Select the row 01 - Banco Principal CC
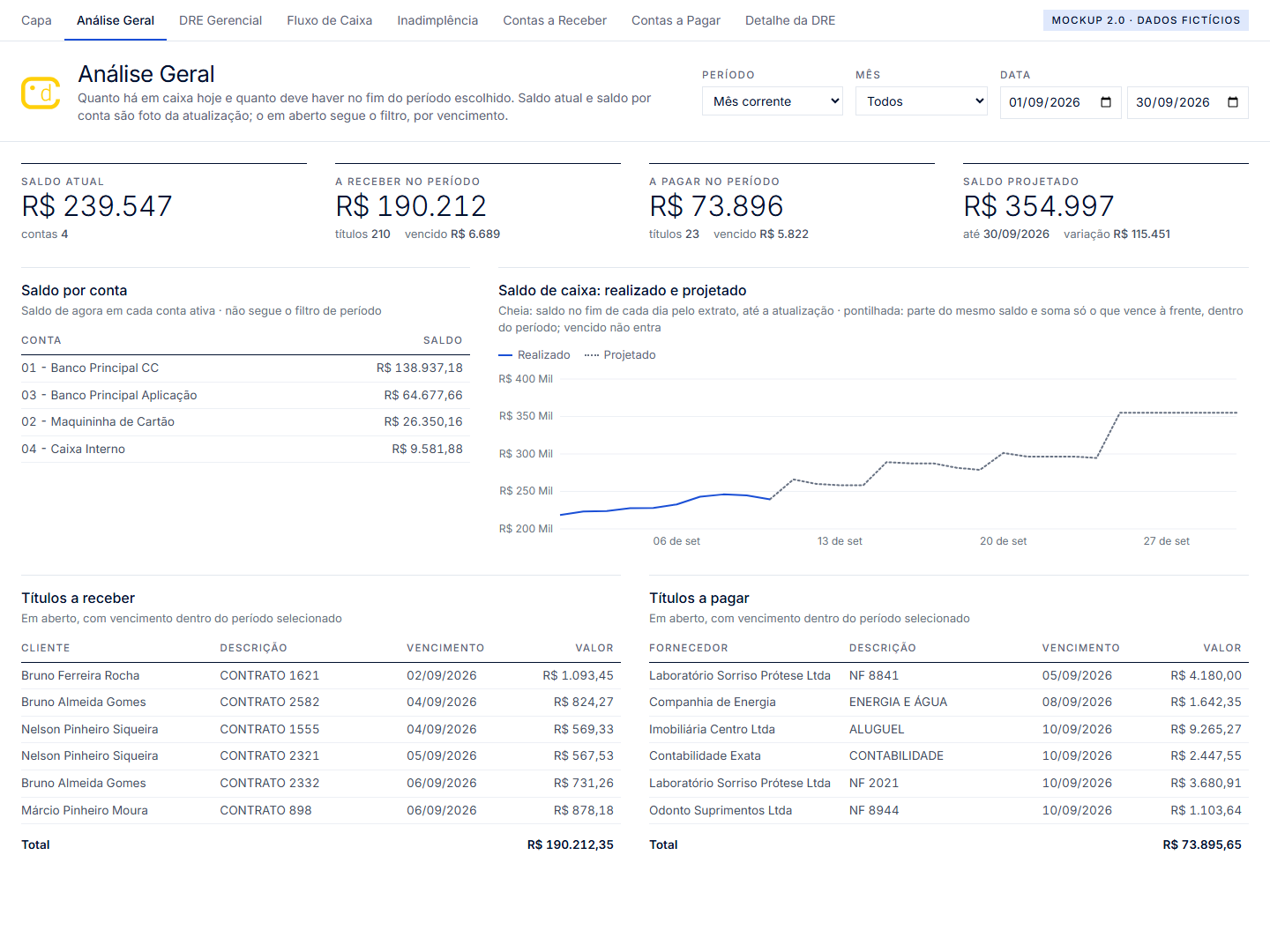Image resolution: width=1270 pixels, height=952 pixels. point(245,368)
